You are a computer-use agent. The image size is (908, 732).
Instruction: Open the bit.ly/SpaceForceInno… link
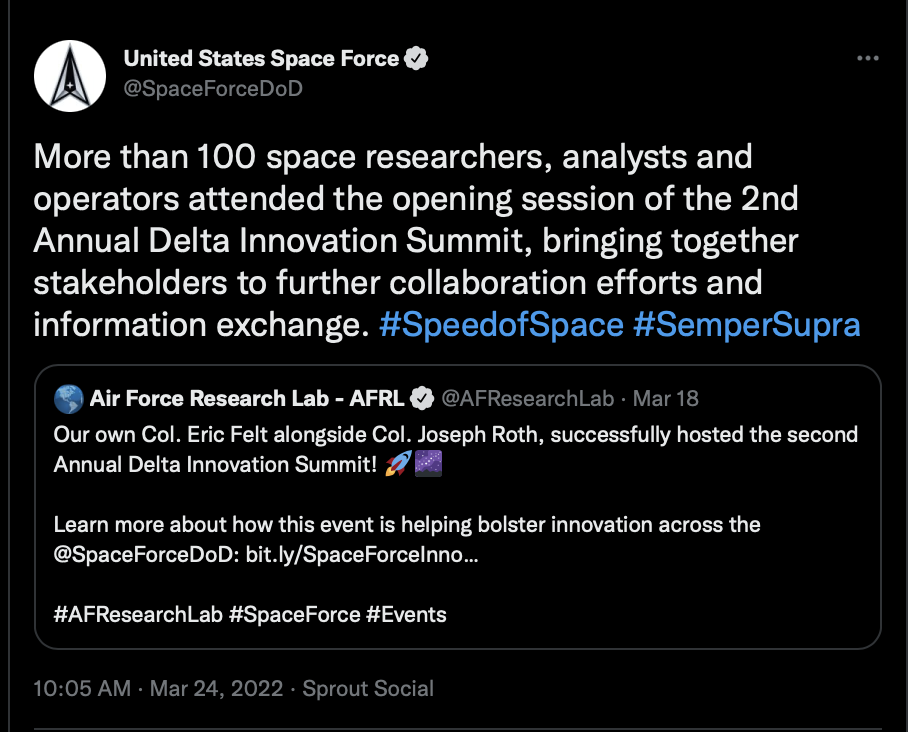[362, 555]
